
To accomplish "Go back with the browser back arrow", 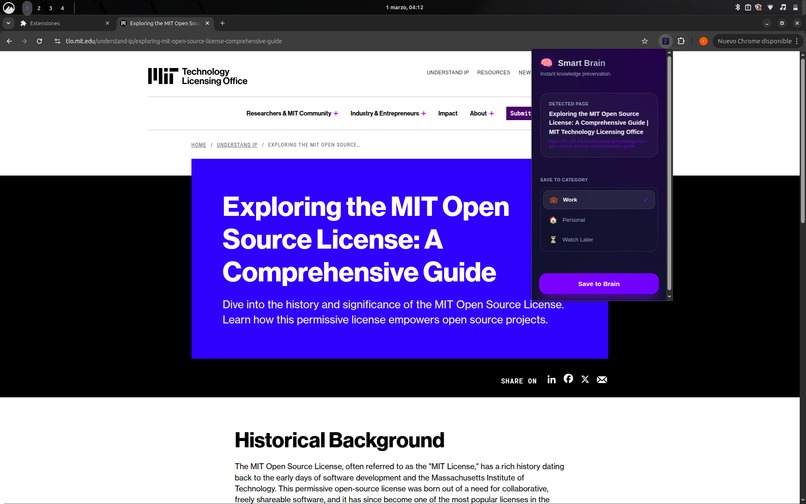I will tap(9, 41).
